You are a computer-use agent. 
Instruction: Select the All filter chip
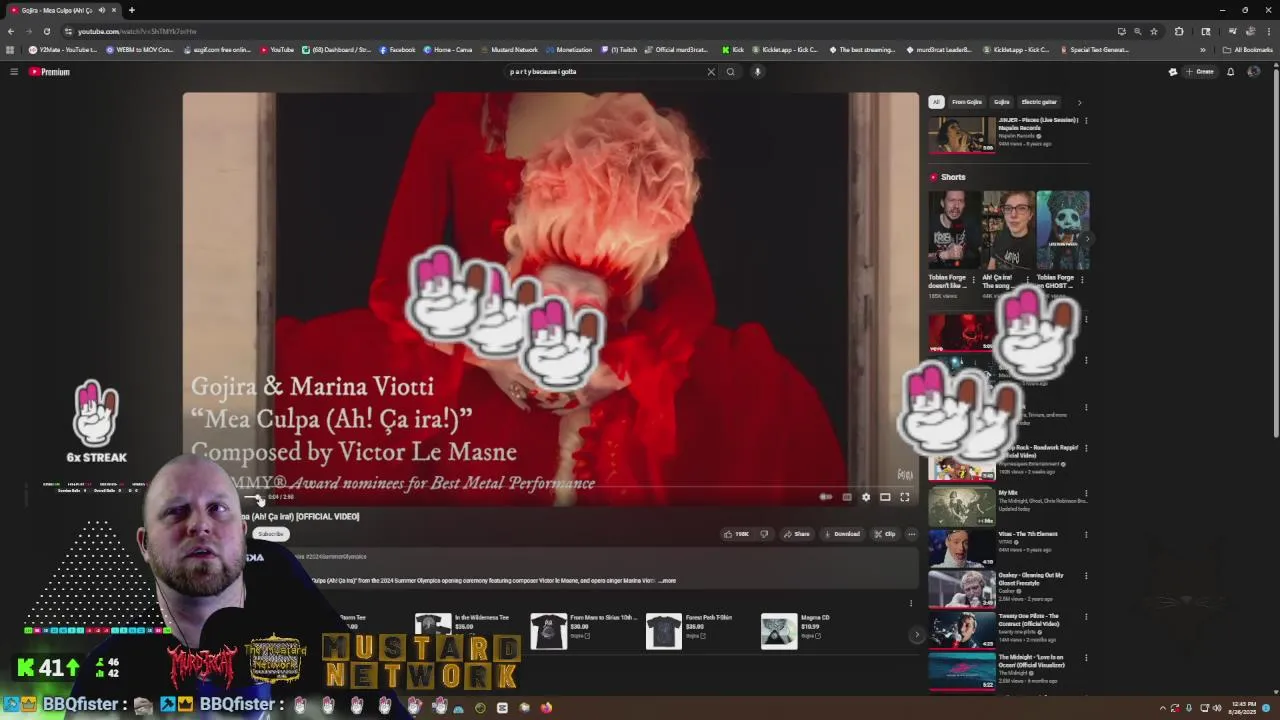pyautogui.click(x=936, y=102)
